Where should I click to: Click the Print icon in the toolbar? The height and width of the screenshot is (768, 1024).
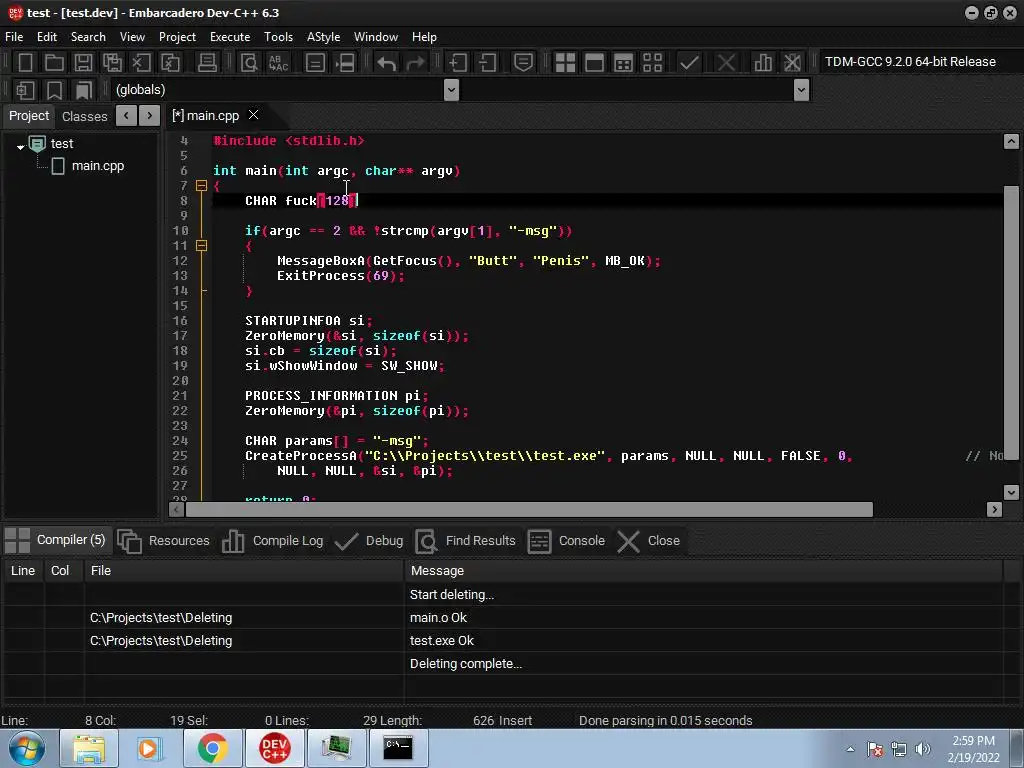pyautogui.click(x=208, y=62)
